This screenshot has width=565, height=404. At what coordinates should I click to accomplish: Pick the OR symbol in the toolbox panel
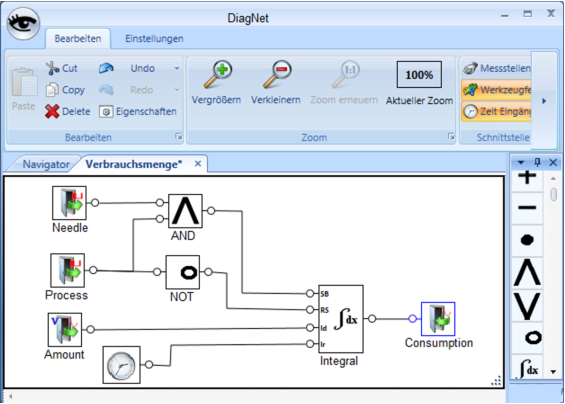pos(527,306)
